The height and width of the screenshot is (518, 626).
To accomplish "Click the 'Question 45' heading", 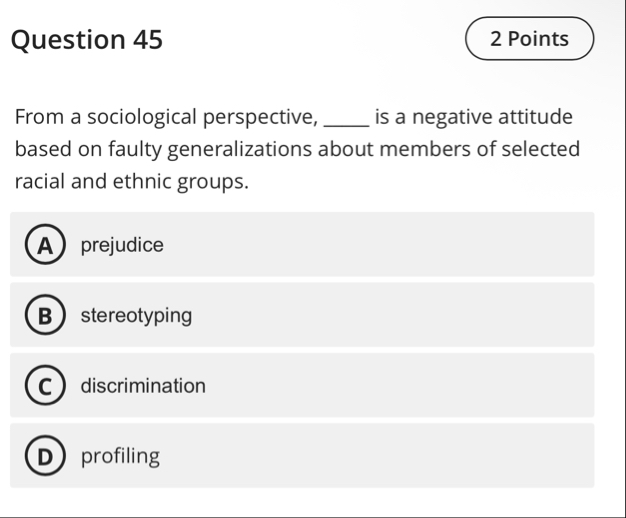I will [x=87, y=40].
